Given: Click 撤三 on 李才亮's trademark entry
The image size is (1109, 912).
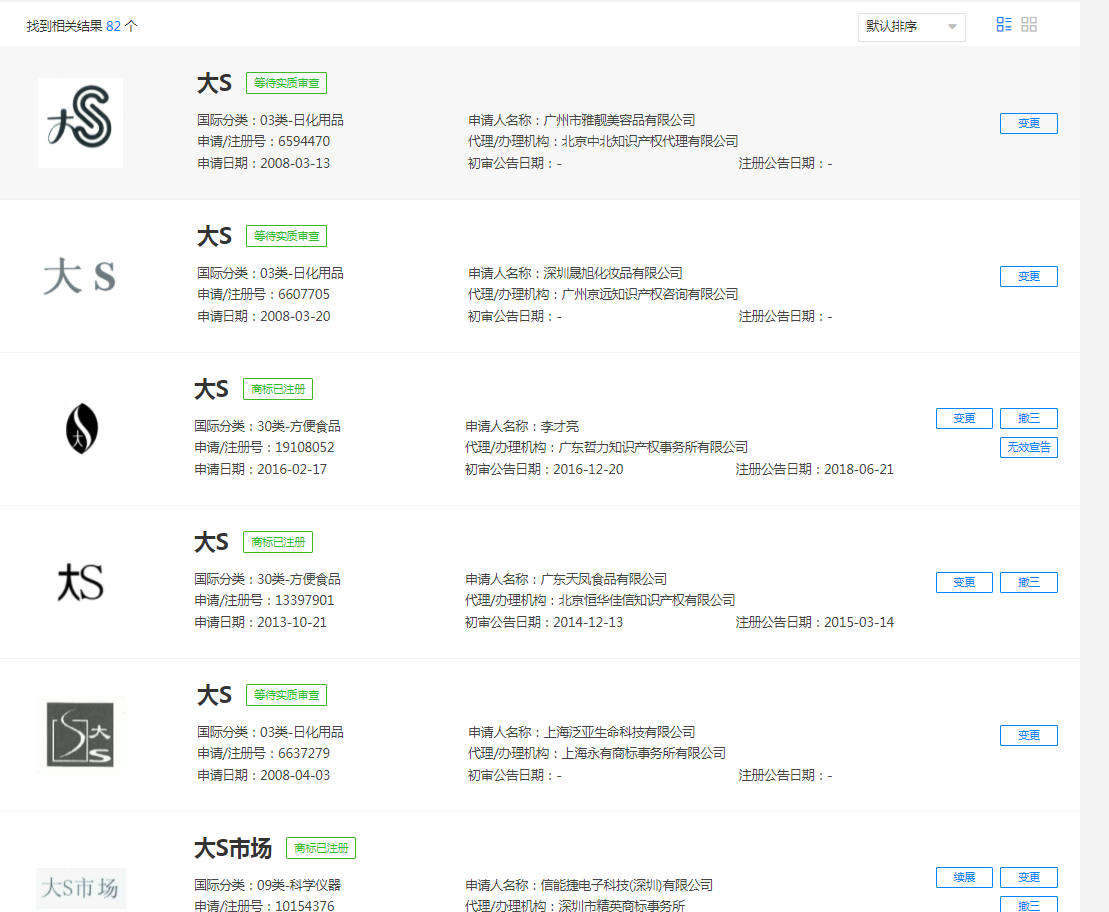Looking at the screenshot, I should (x=1029, y=418).
